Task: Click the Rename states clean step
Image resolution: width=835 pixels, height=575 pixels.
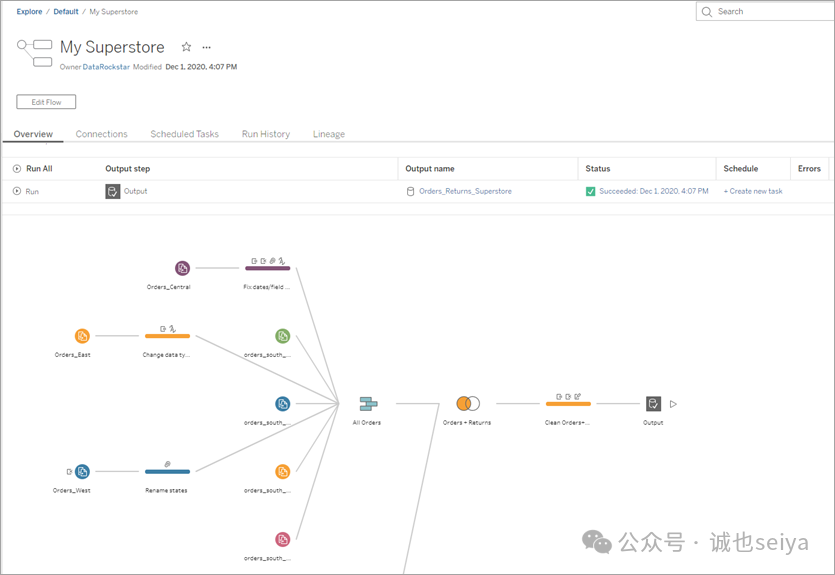Action: pos(167,472)
